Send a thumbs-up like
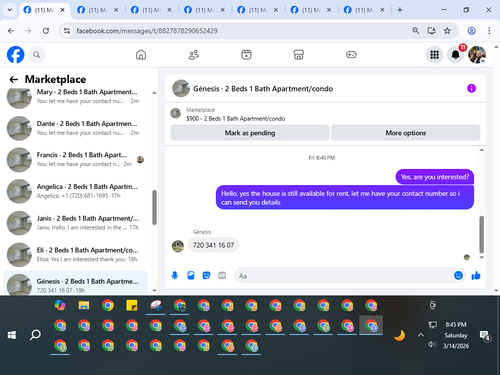This screenshot has height=375, width=500. (476, 275)
